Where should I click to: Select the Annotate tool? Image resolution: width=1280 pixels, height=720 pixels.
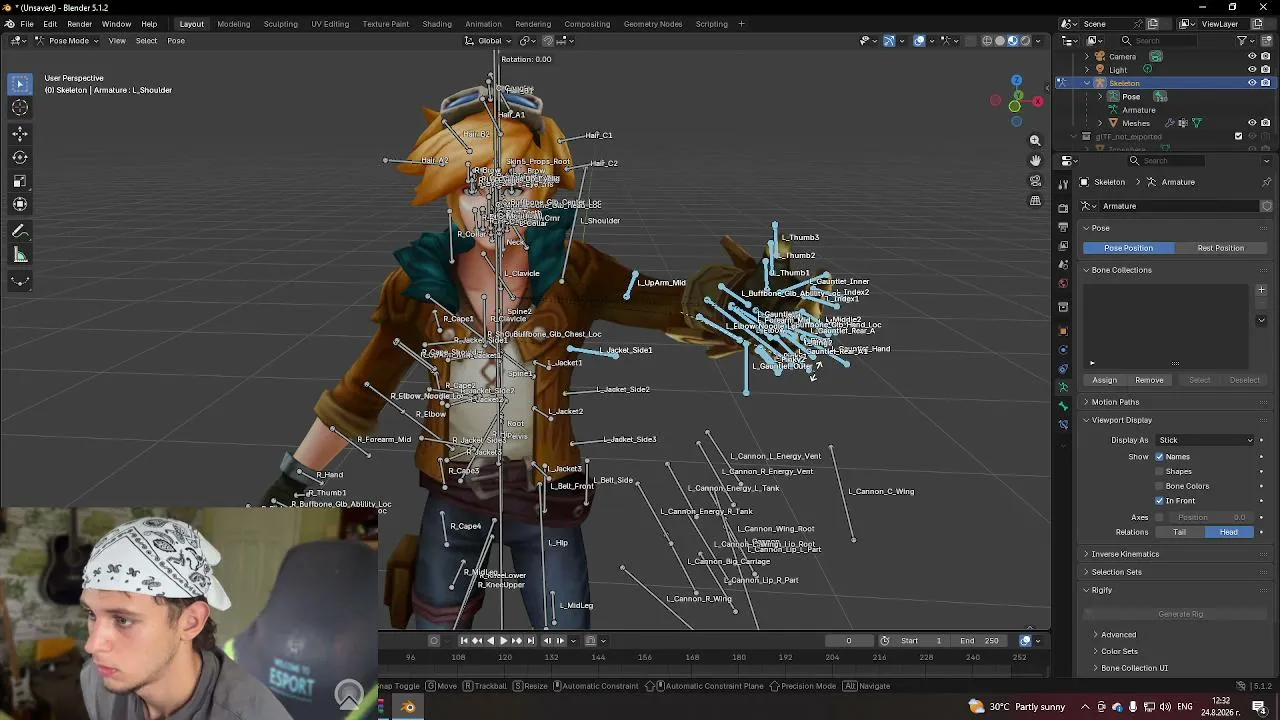point(20,232)
